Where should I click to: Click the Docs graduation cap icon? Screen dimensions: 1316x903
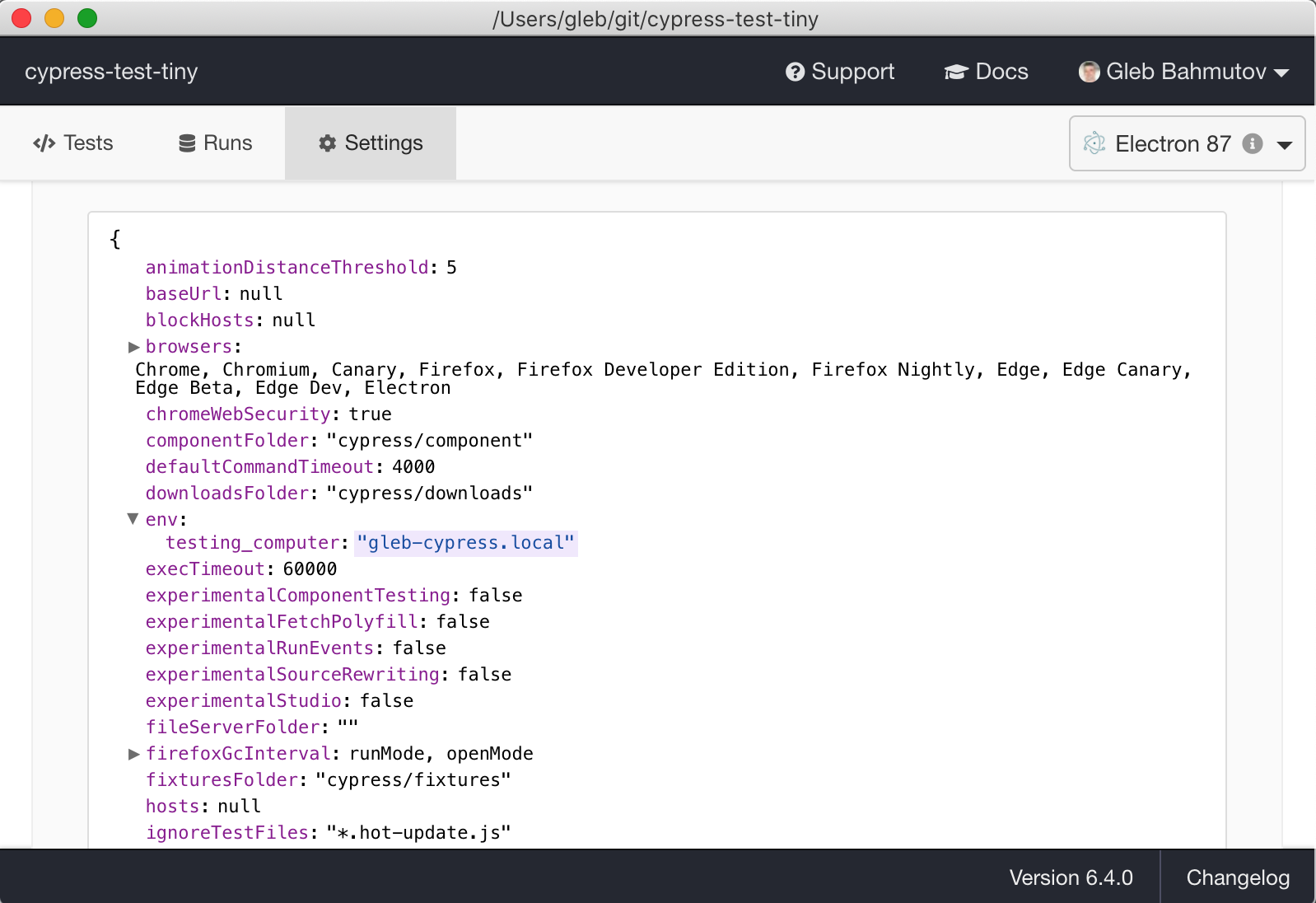point(956,73)
